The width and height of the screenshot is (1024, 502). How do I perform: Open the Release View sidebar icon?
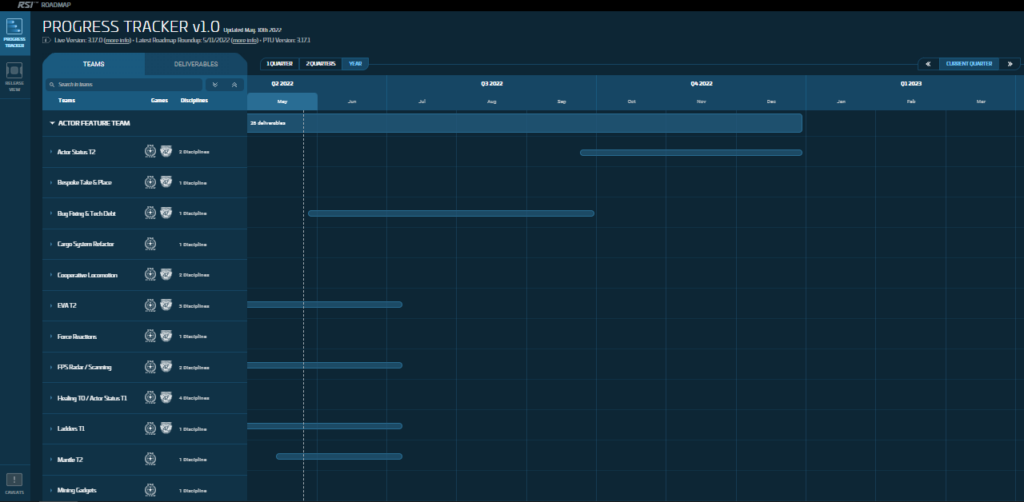click(14, 76)
